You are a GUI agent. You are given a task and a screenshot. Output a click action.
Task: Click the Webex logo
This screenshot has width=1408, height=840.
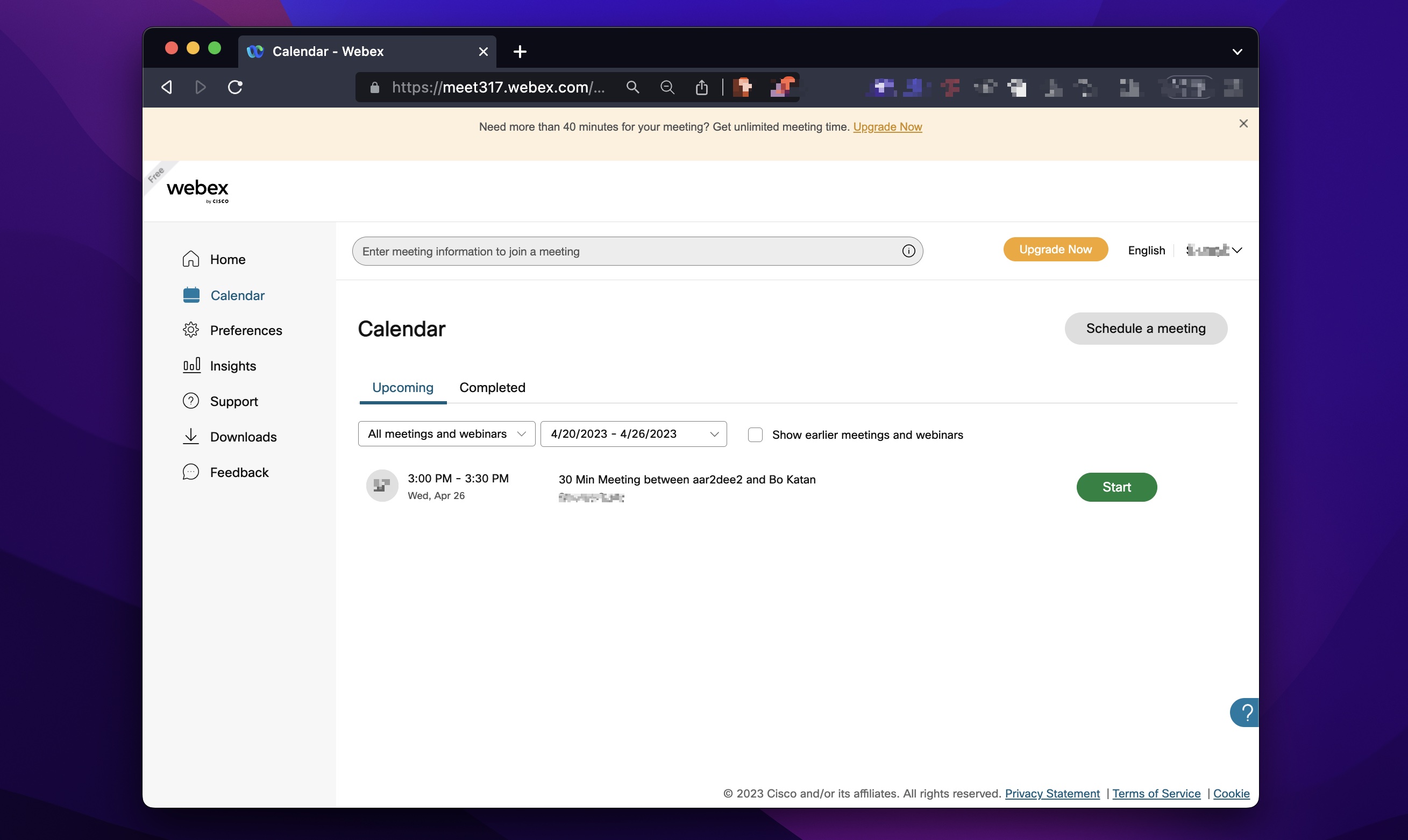(x=197, y=189)
